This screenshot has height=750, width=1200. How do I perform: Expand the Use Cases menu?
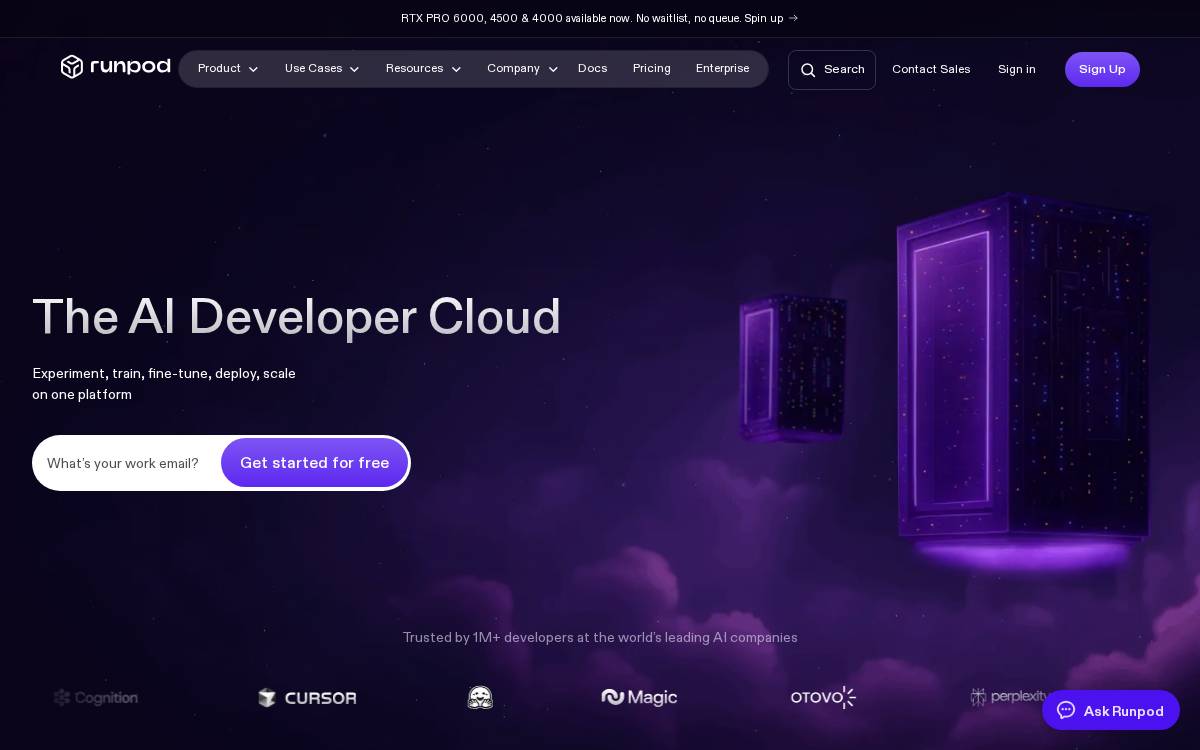(322, 69)
